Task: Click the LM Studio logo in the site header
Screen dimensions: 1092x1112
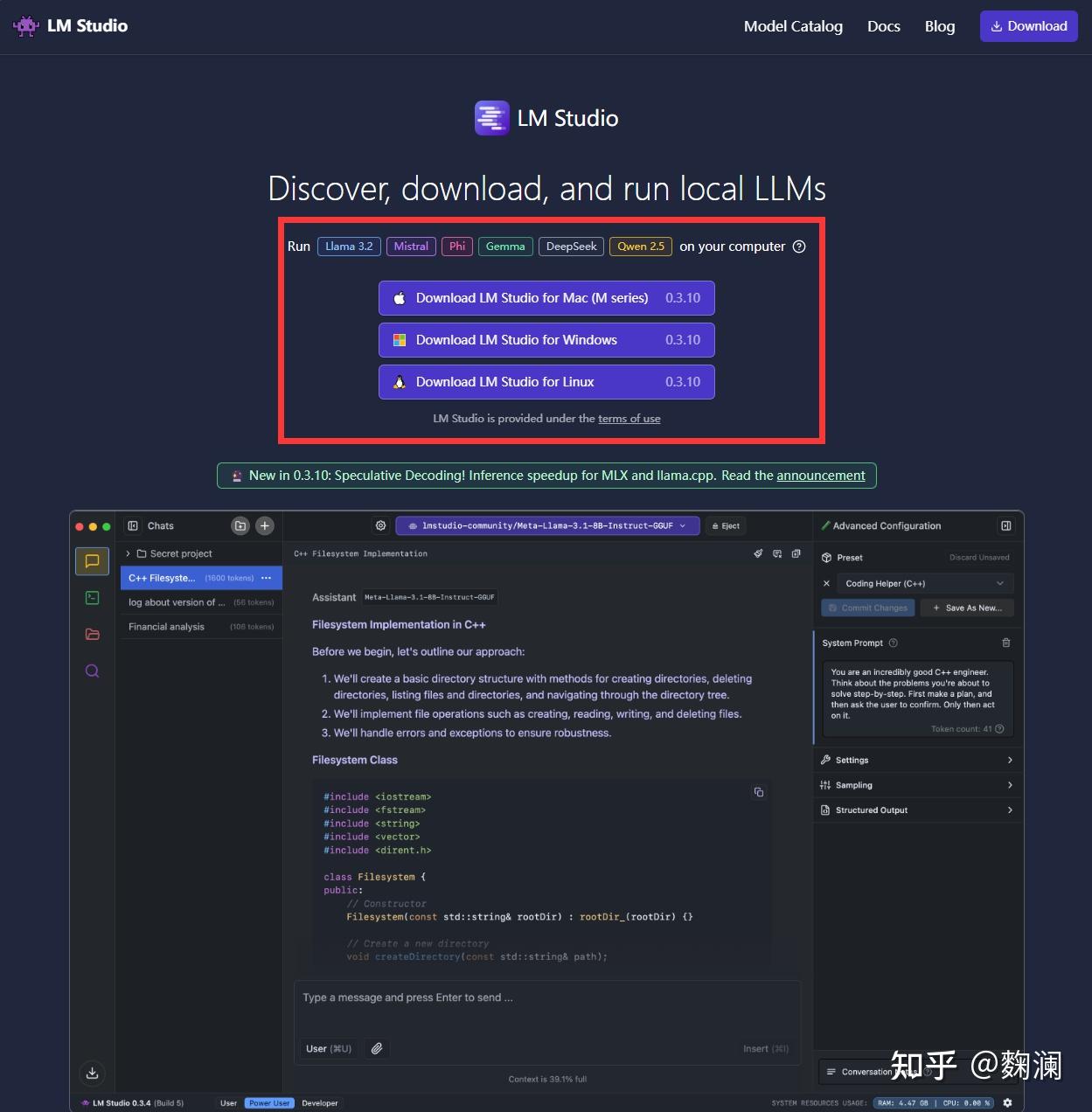Action: point(71,26)
